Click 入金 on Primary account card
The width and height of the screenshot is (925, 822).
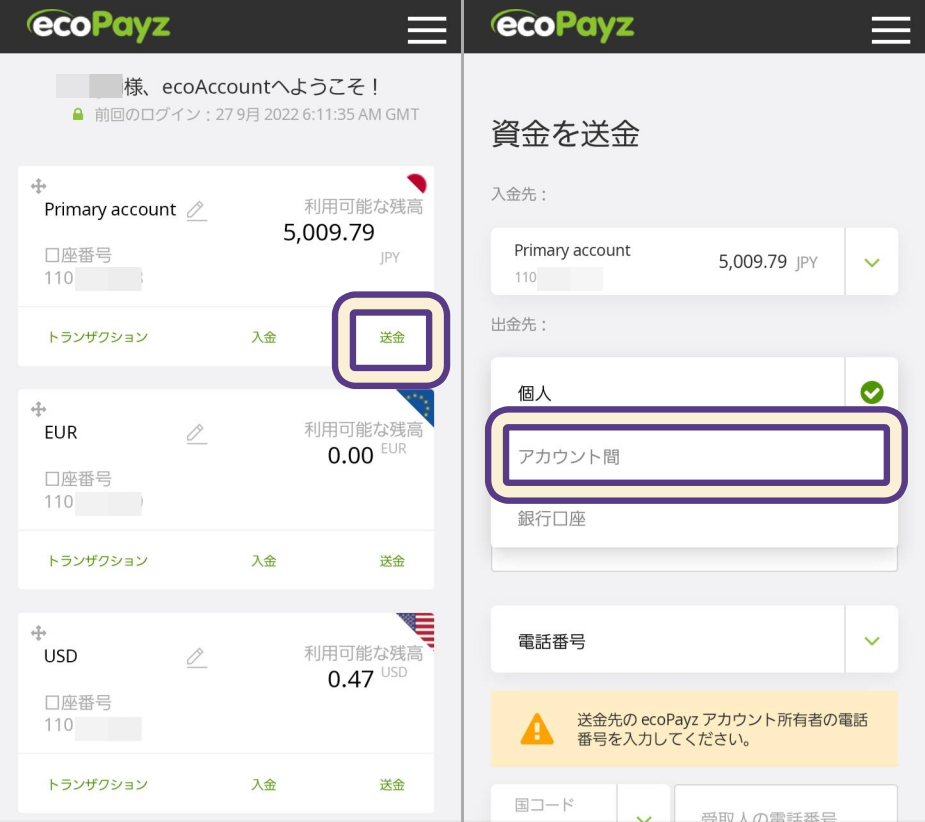pos(264,337)
